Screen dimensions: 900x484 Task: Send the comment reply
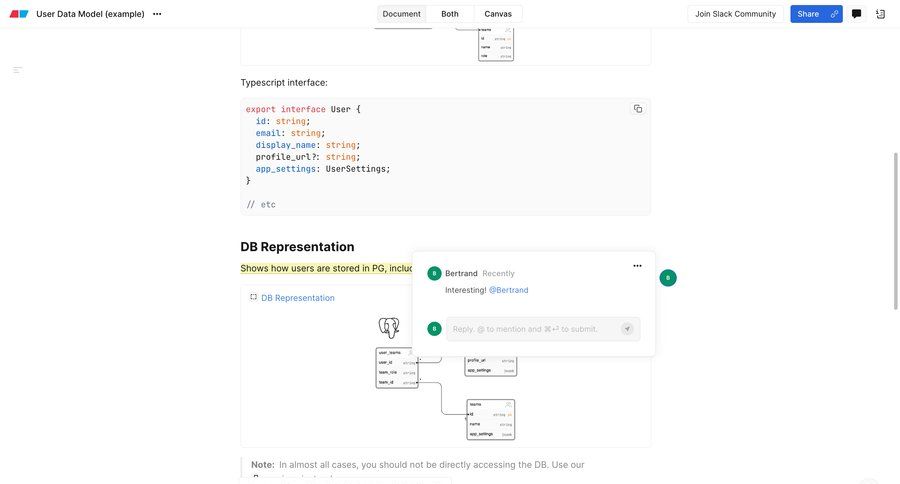(627, 329)
